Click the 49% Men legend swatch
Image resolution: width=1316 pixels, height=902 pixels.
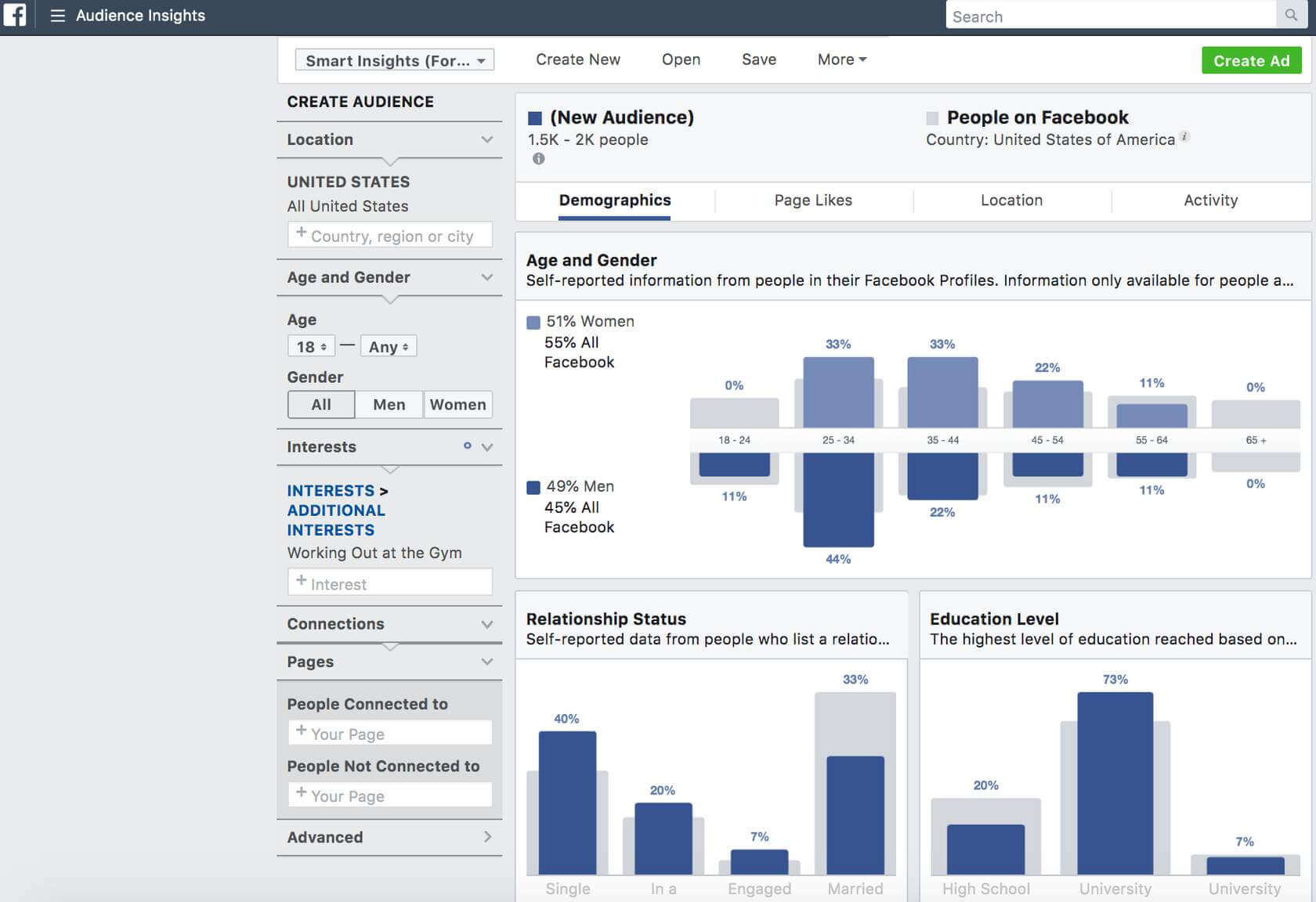(533, 487)
